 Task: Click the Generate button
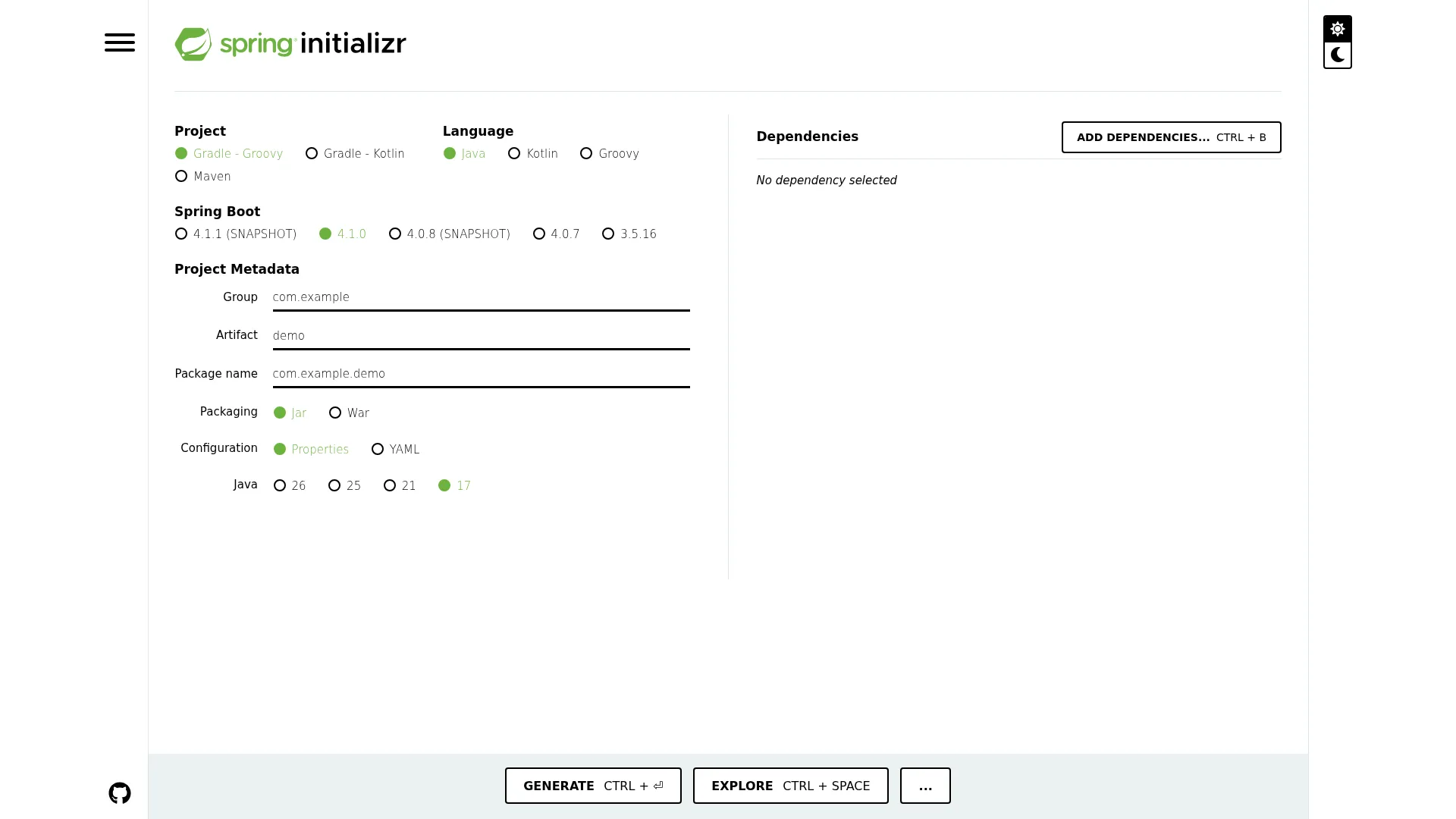[593, 786]
